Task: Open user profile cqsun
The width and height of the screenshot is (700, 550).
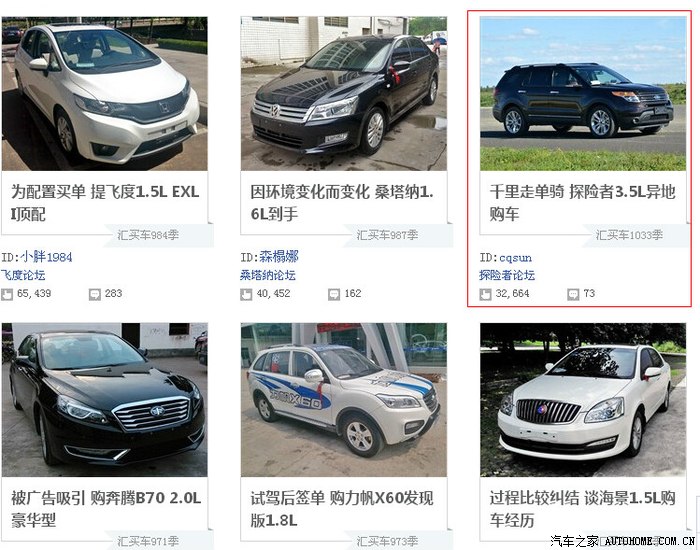Action: coord(515,258)
